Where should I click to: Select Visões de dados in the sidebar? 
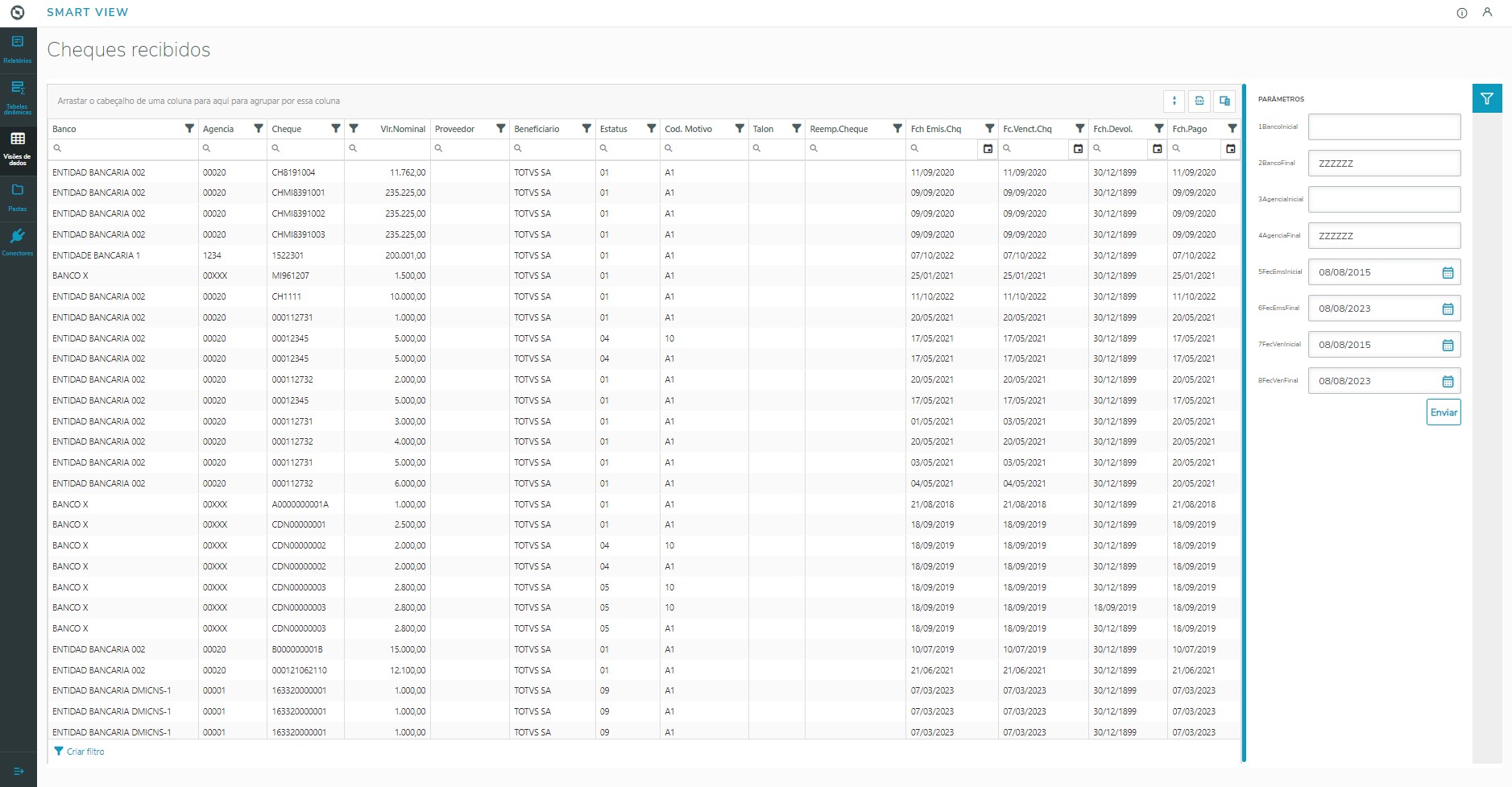(x=18, y=148)
